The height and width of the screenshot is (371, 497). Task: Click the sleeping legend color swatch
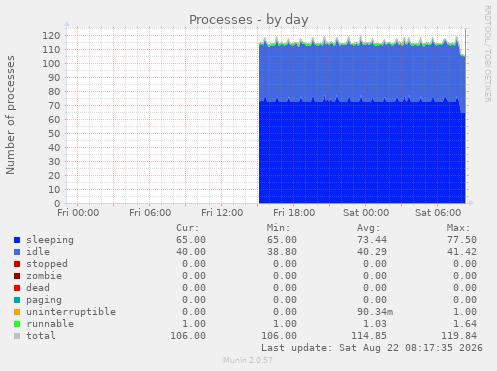(x=17, y=240)
